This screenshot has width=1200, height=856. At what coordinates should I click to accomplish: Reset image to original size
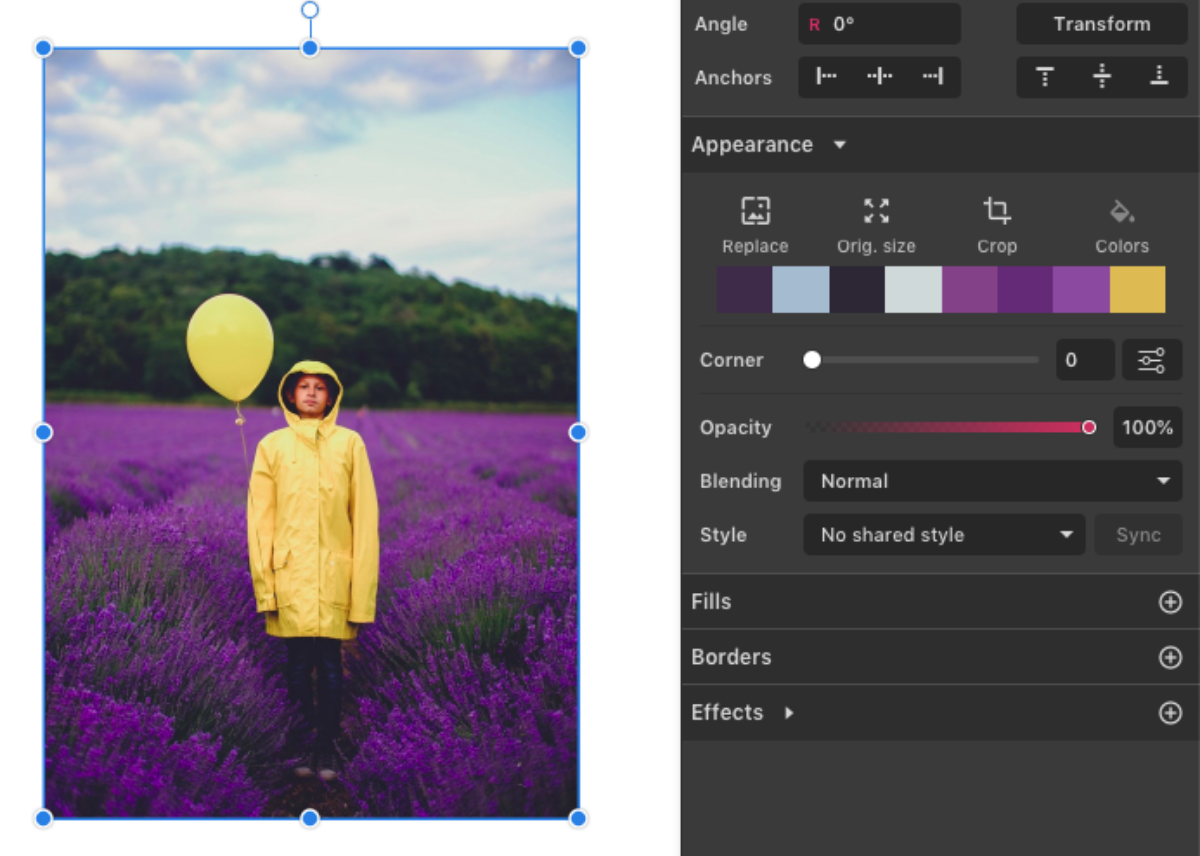click(876, 211)
